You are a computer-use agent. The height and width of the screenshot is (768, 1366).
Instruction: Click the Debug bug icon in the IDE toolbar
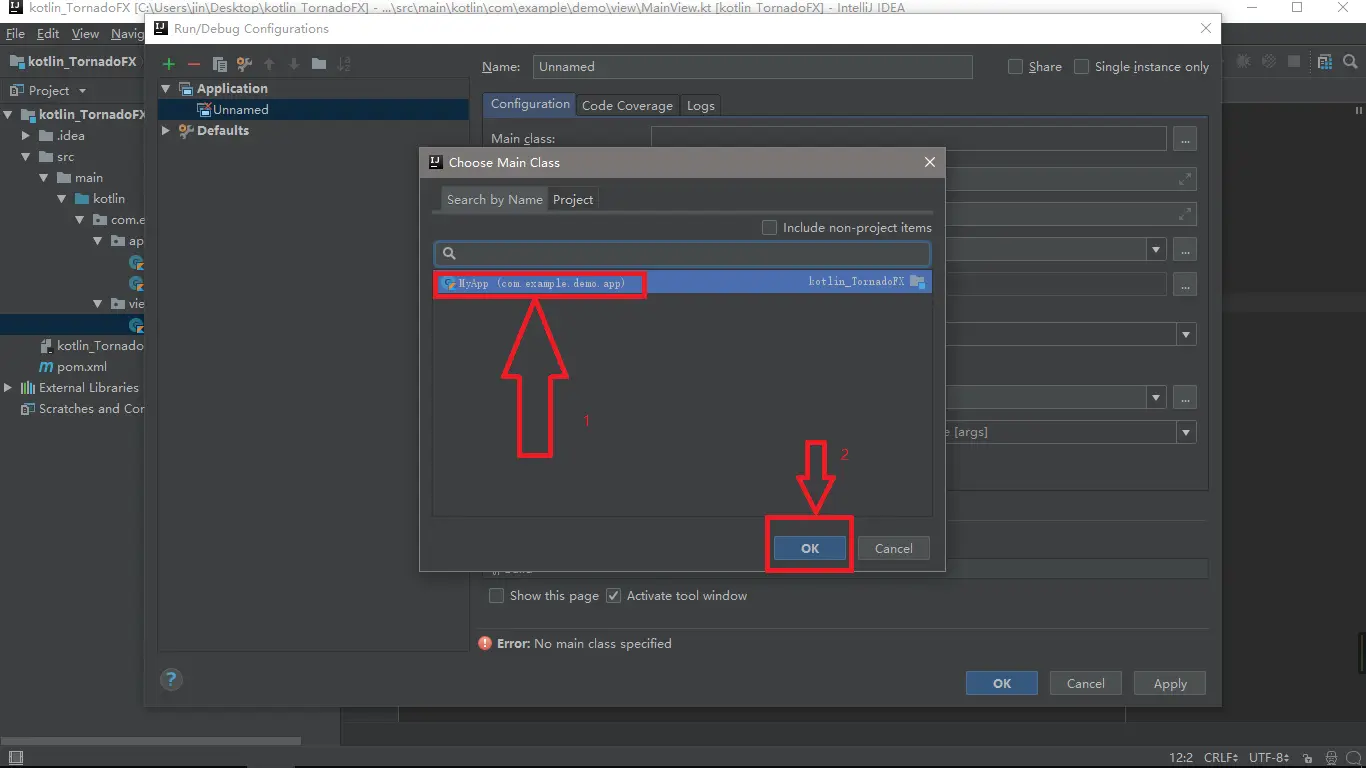[1244, 61]
